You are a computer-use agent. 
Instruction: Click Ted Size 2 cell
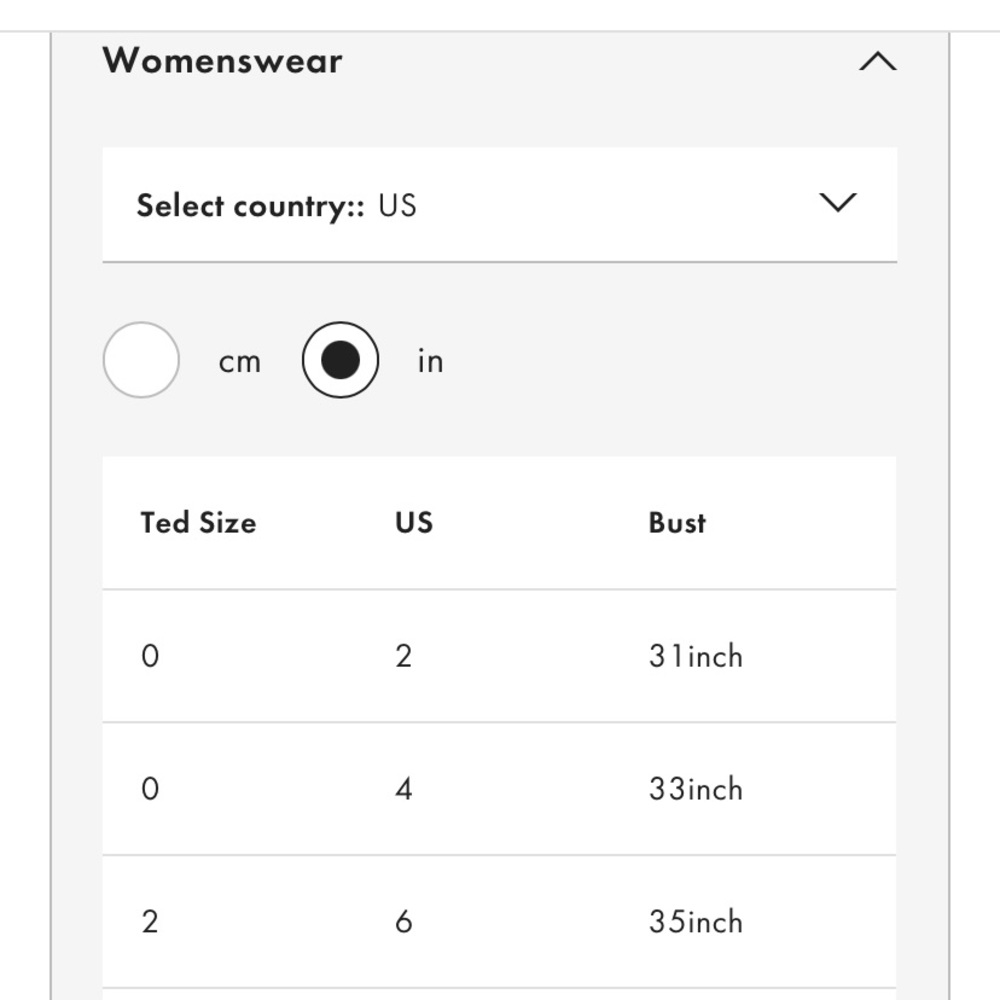pos(150,922)
